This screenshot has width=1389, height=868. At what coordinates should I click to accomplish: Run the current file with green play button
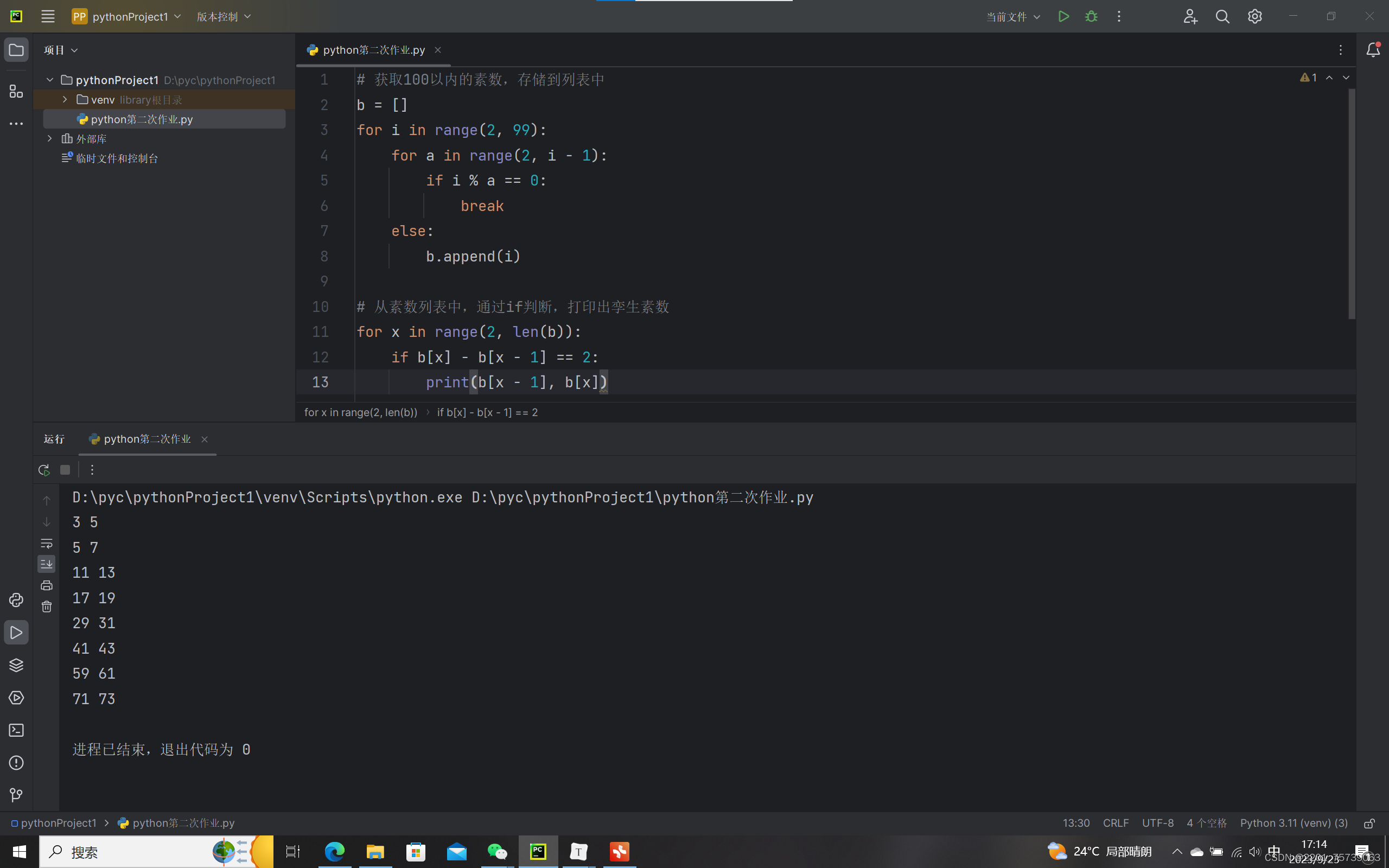tap(1063, 17)
